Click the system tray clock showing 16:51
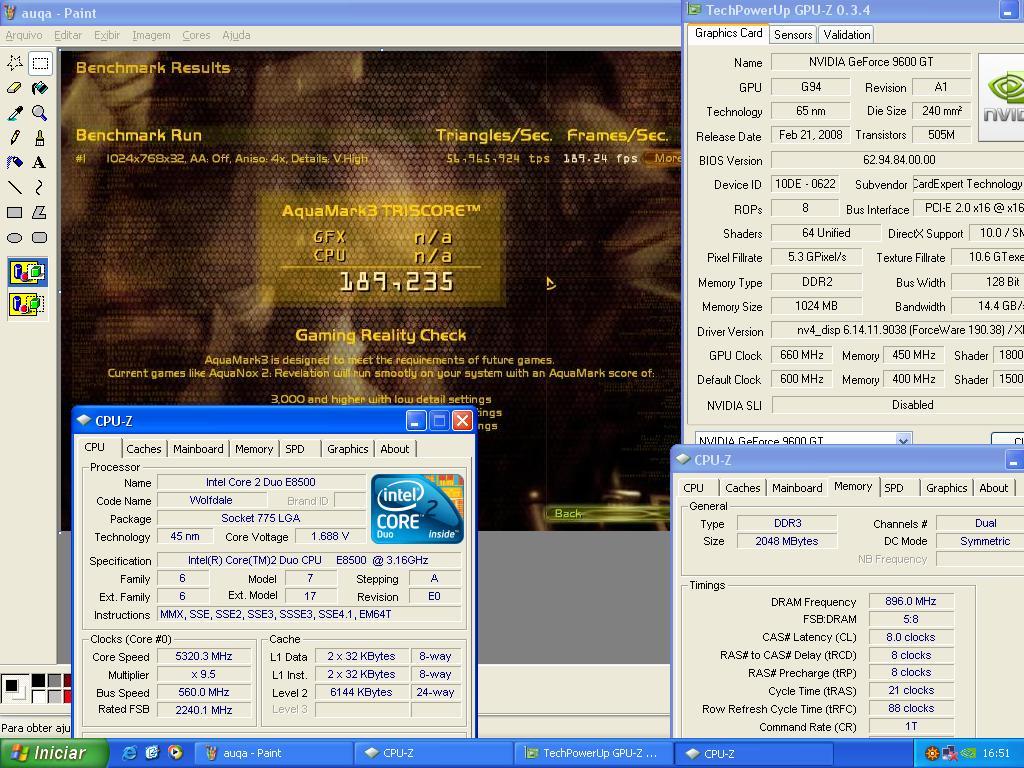The width and height of the screenshot is (1024, 768). [x=995, y=753]
